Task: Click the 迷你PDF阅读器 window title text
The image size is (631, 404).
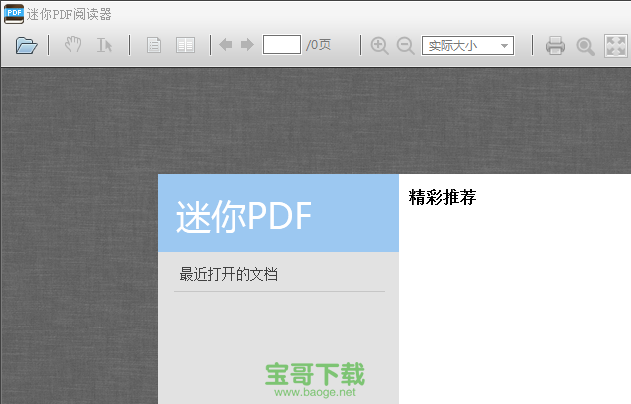Action: coord(70,14)
